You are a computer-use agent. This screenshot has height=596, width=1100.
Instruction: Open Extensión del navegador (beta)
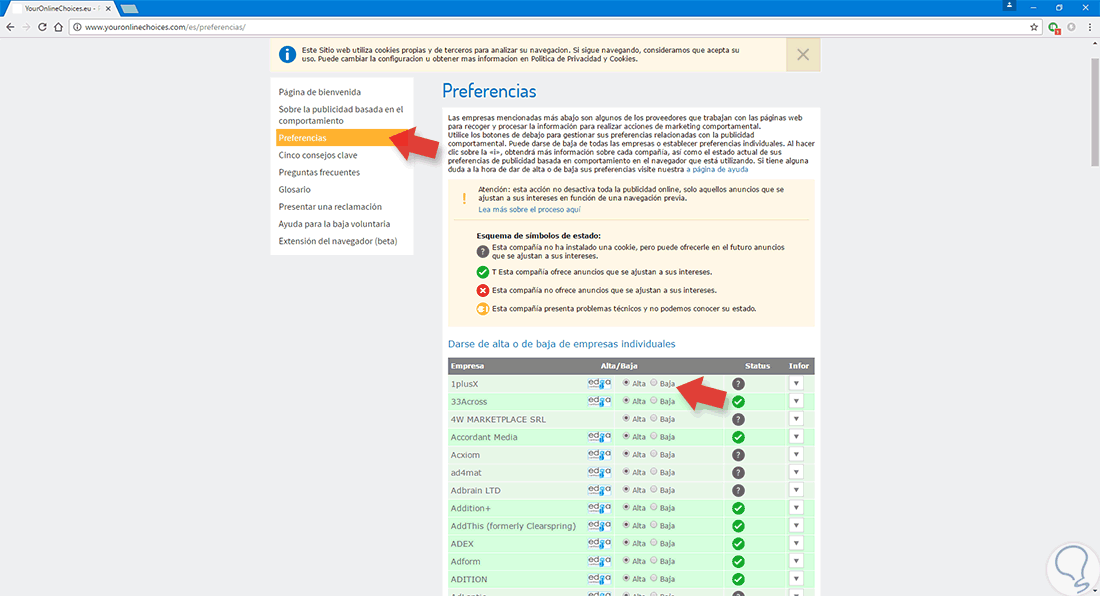(x=337, y=241)
